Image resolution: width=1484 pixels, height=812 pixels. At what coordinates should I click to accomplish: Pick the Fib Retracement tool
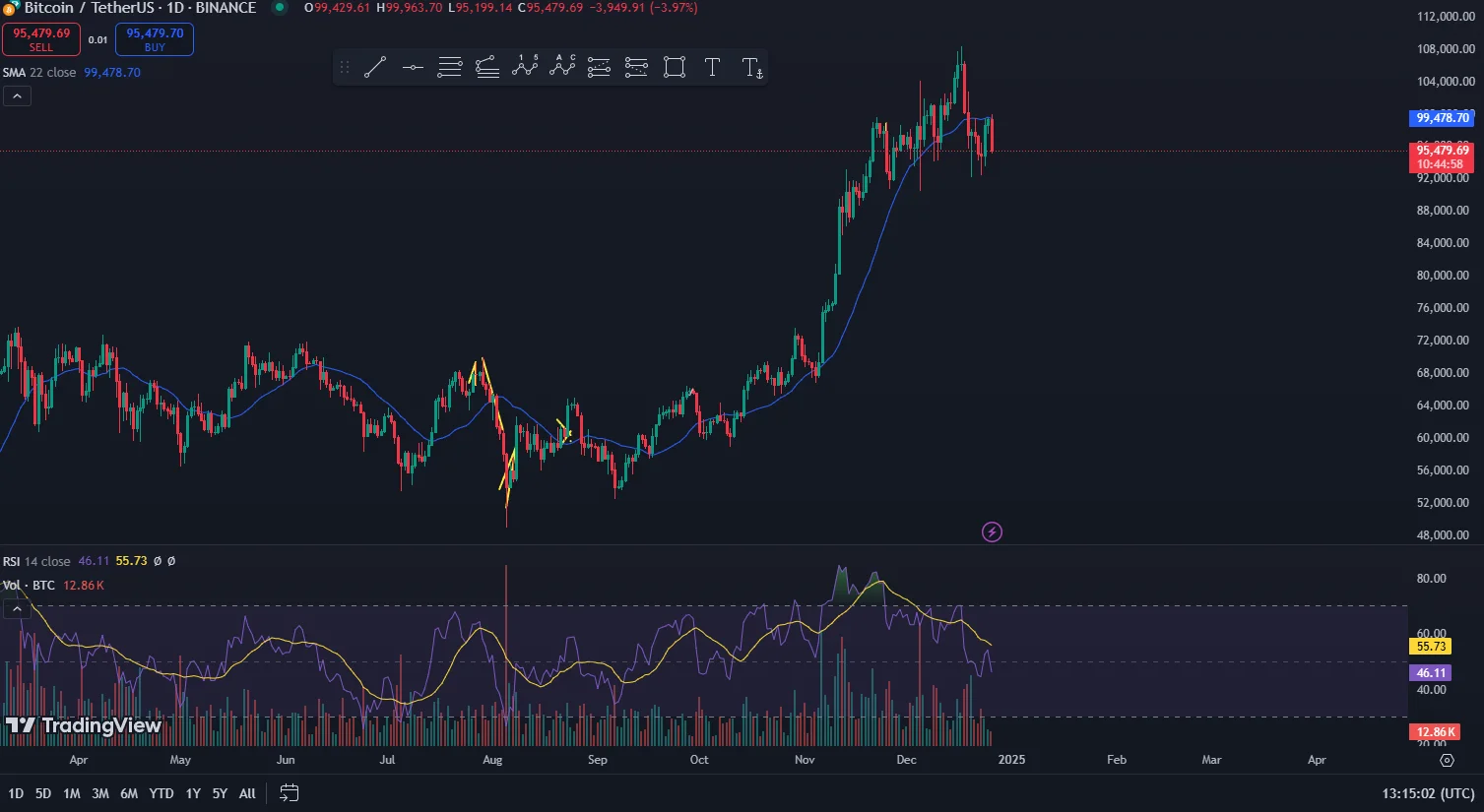point(450,68)
